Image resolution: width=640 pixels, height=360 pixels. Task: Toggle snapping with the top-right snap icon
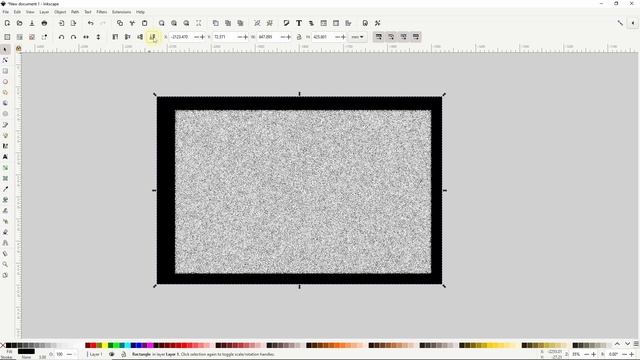pos(620,23)
